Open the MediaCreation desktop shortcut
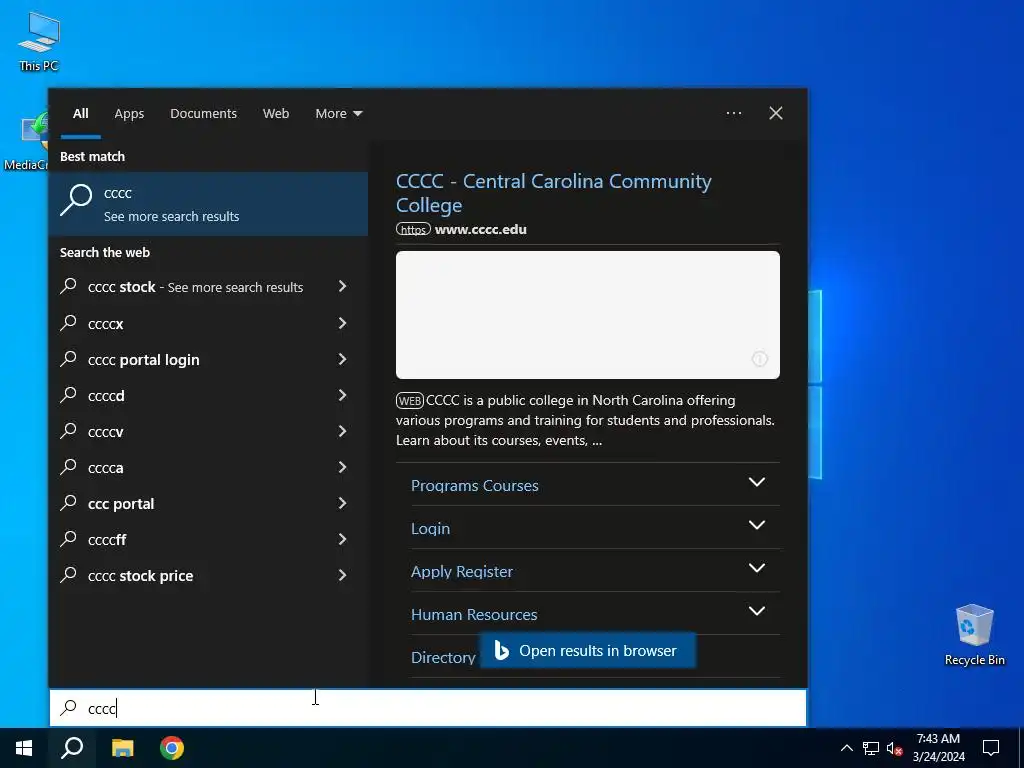Viewport: 1024px width, 768px height. click(26, 142)
